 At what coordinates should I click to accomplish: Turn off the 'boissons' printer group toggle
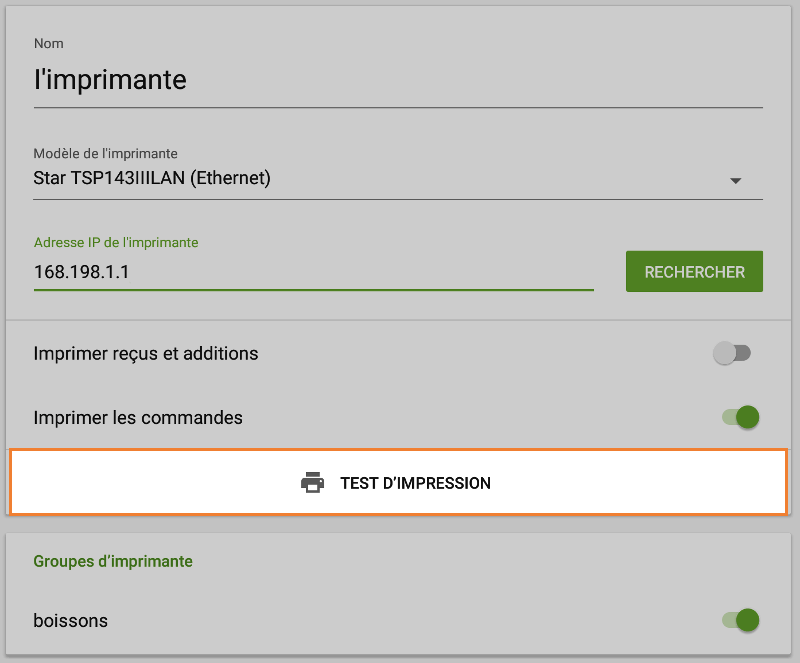[737, 620]
